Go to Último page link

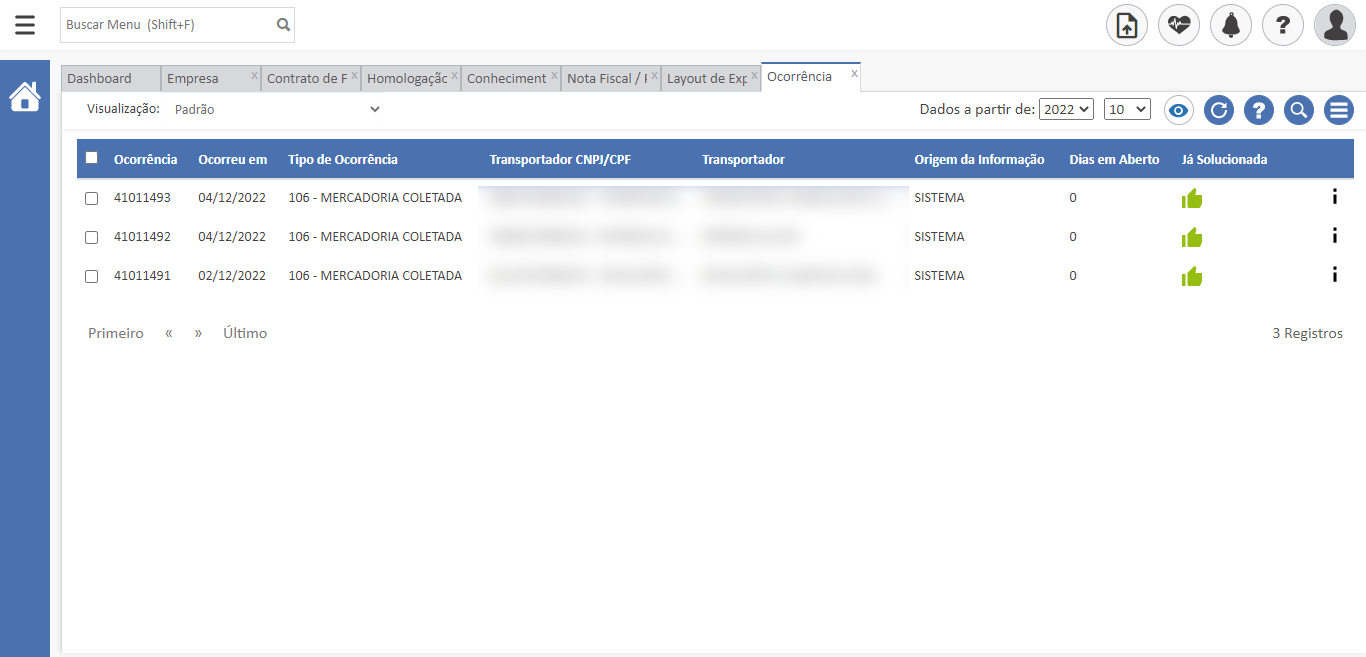[x=245, y=333]
